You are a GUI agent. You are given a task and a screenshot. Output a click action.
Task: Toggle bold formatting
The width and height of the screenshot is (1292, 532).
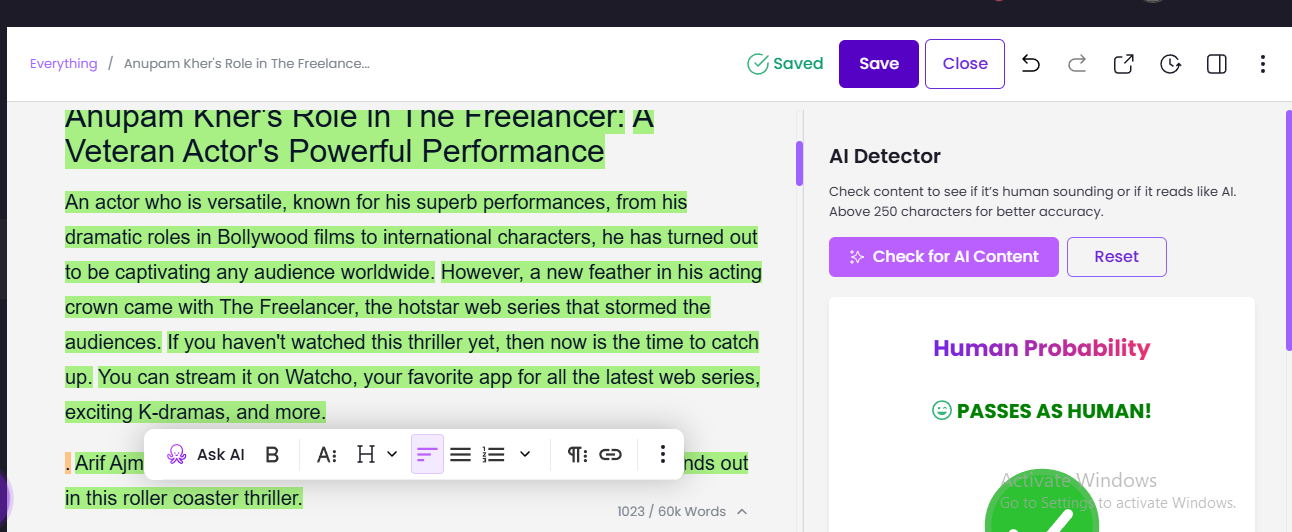point(272,454)
